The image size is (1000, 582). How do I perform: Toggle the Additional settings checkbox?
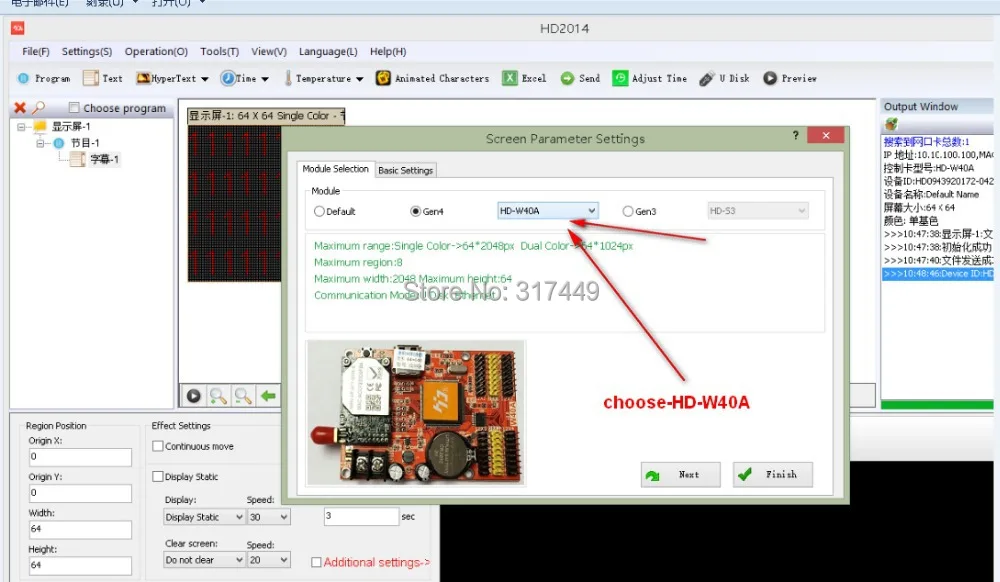pyautogui.click(x=316, y=562)
